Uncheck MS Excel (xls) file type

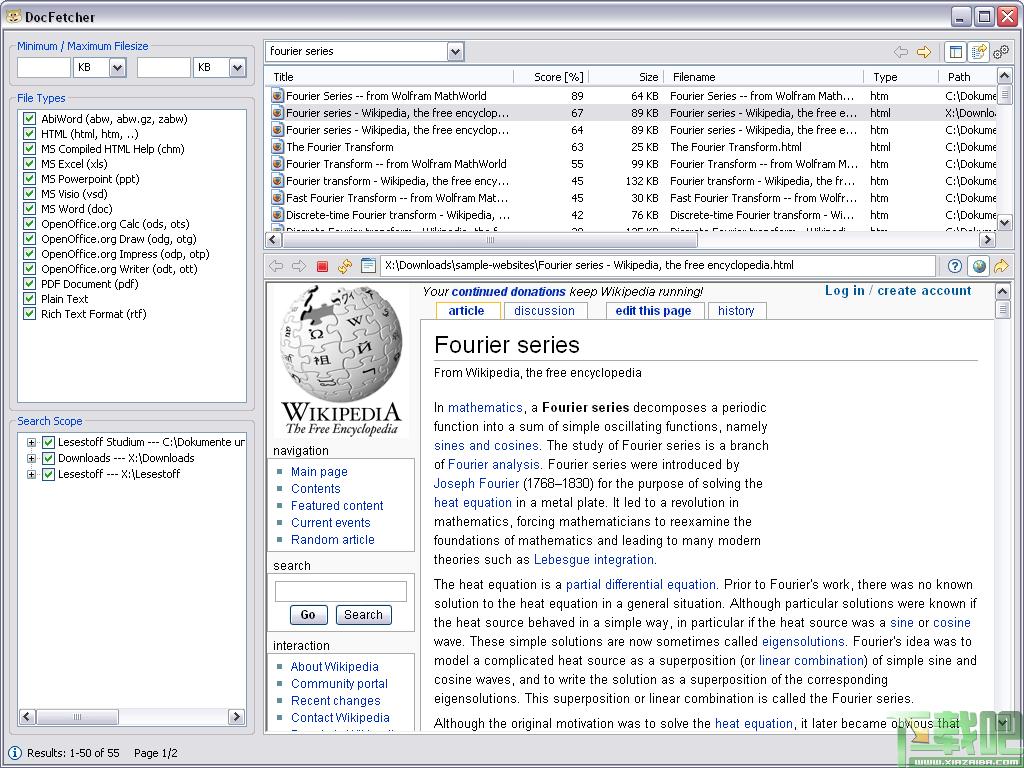click(x=30, y=164)
